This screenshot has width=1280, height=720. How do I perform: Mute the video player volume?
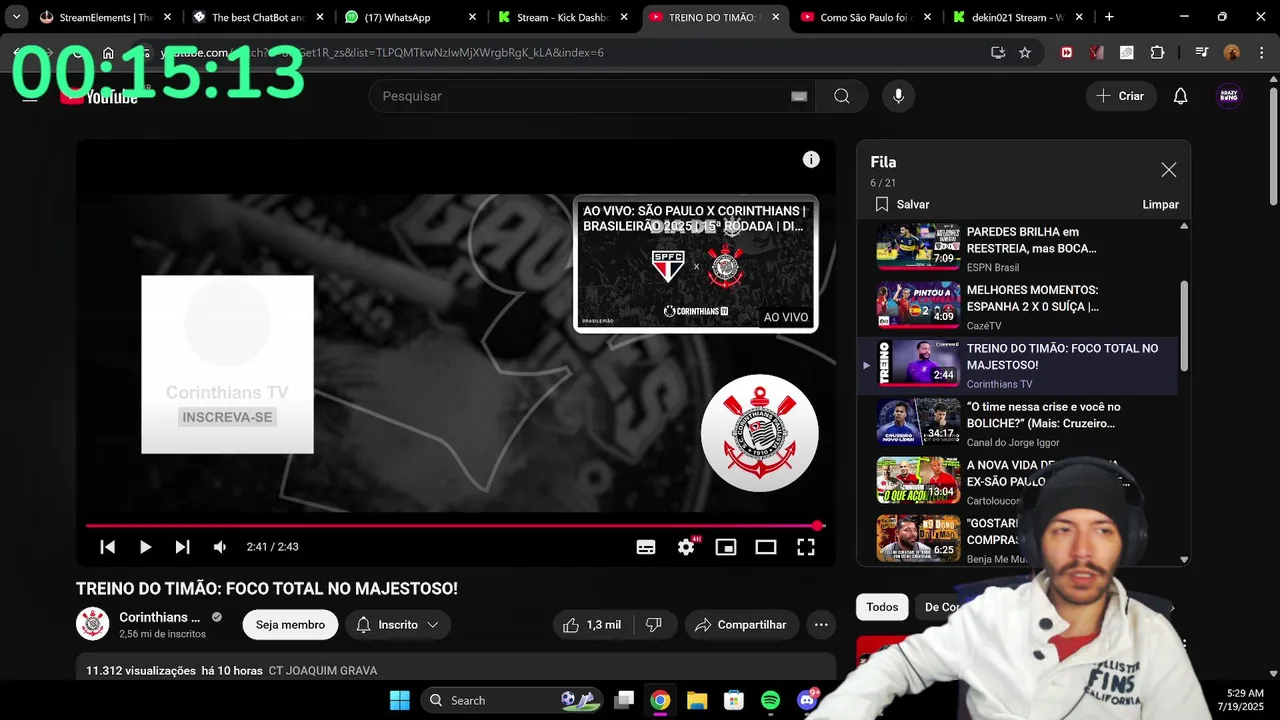(220, 547)
